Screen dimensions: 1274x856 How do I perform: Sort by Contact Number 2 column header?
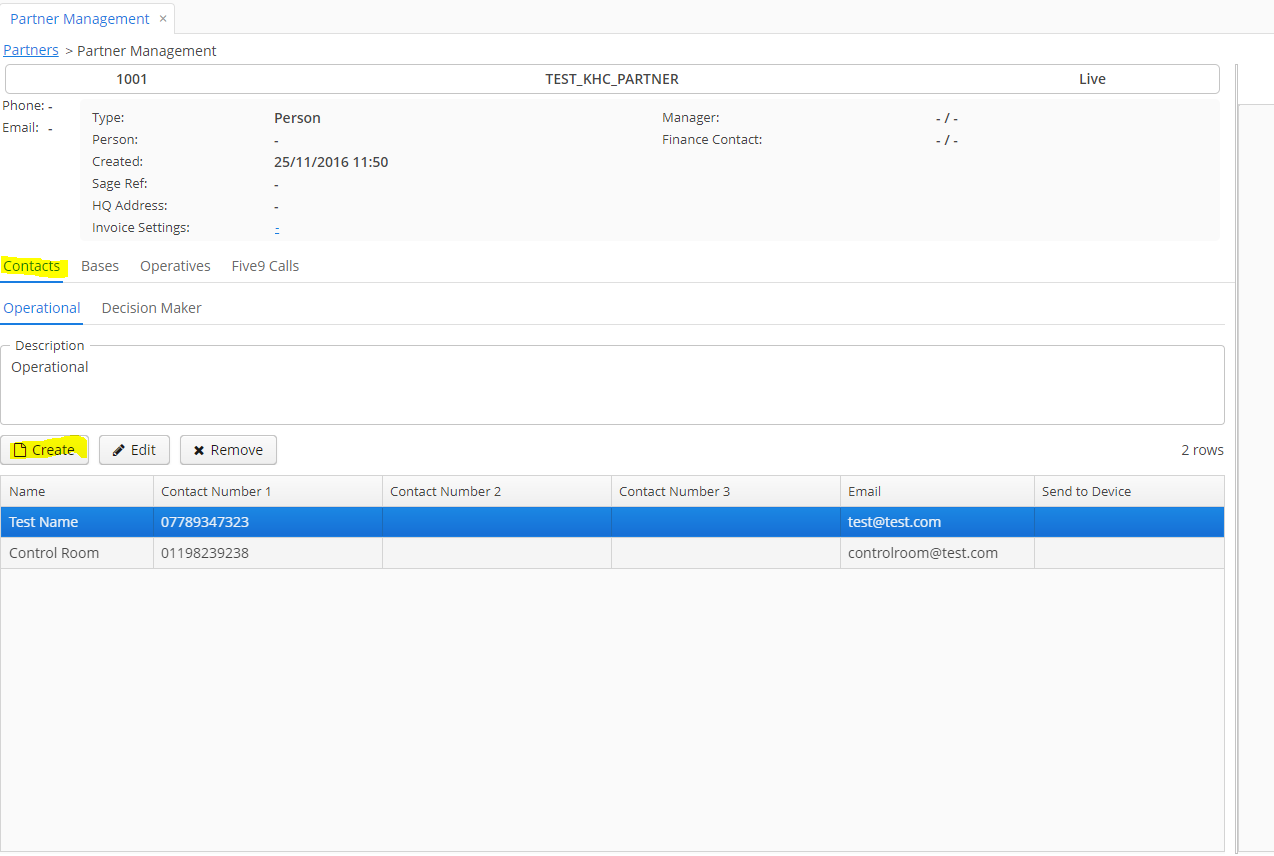pyautogui.click(x=497, y=491)
